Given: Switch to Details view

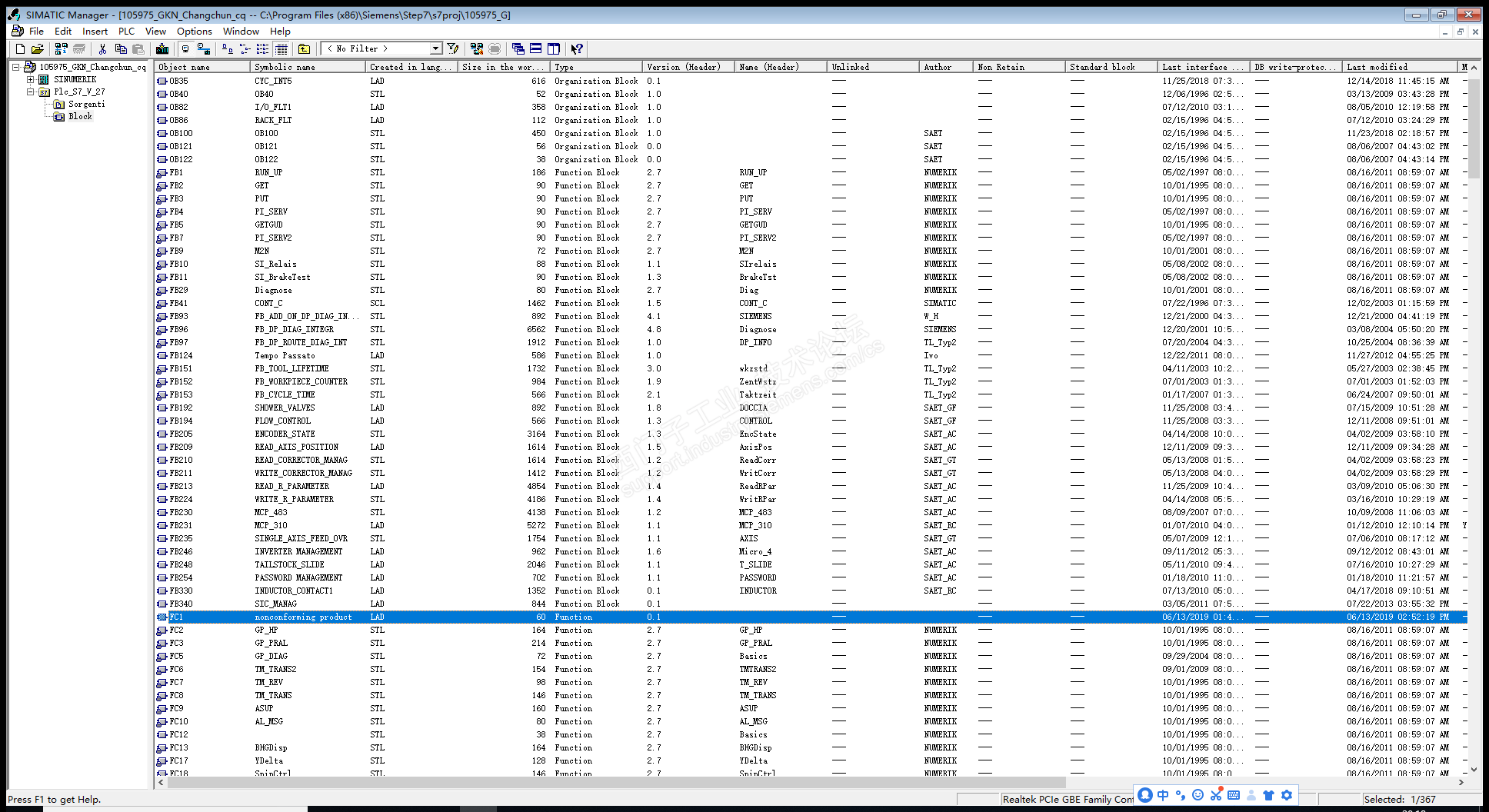Looking at the screenshot, I should click(281, 48).
